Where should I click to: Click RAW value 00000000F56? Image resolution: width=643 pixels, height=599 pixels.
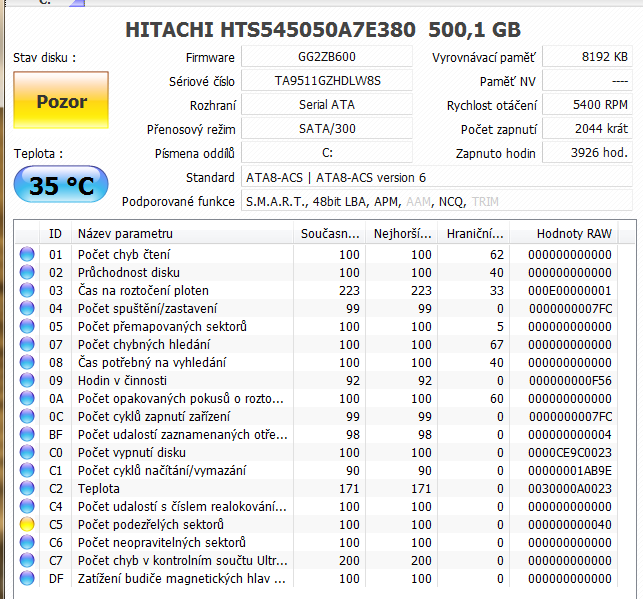pyautogui.click(x=570, y=381)
